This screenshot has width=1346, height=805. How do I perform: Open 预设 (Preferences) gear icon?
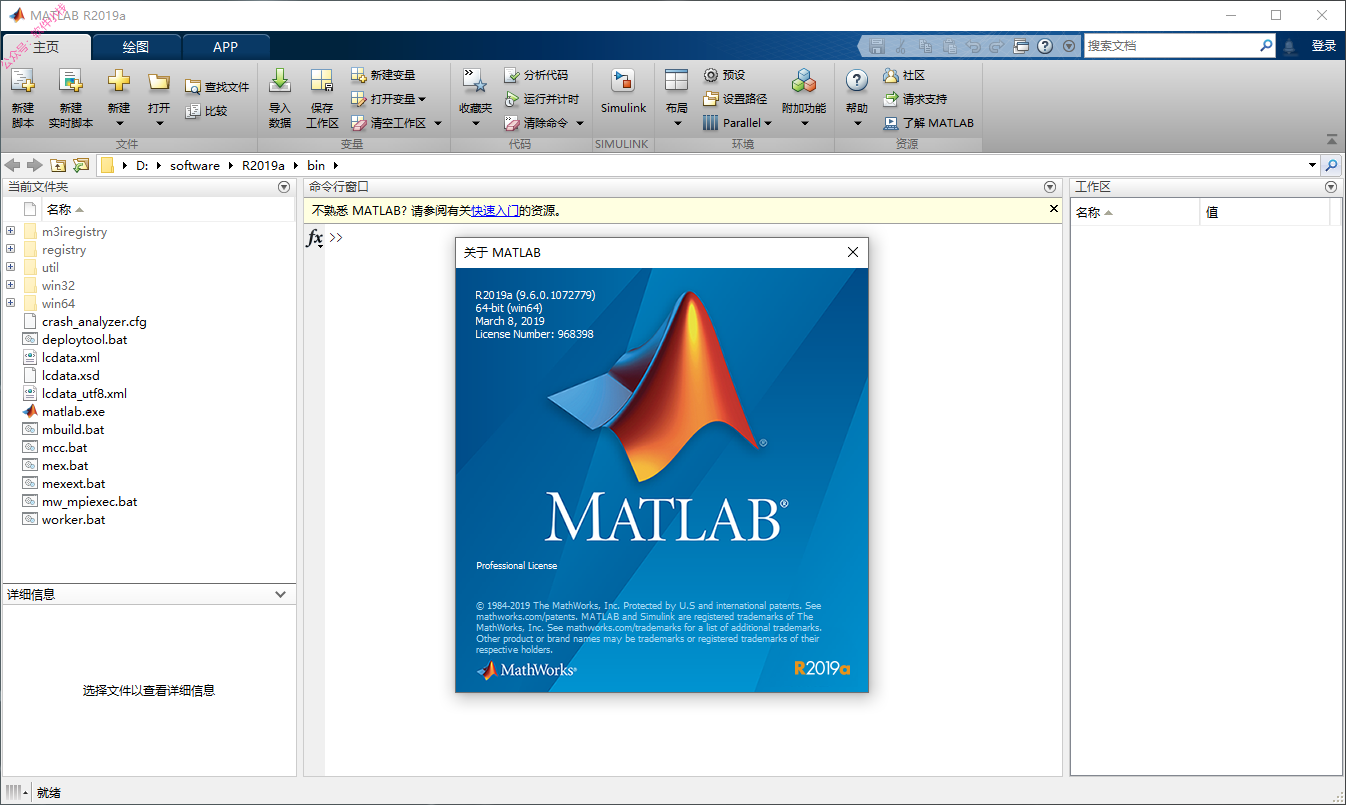711,75
